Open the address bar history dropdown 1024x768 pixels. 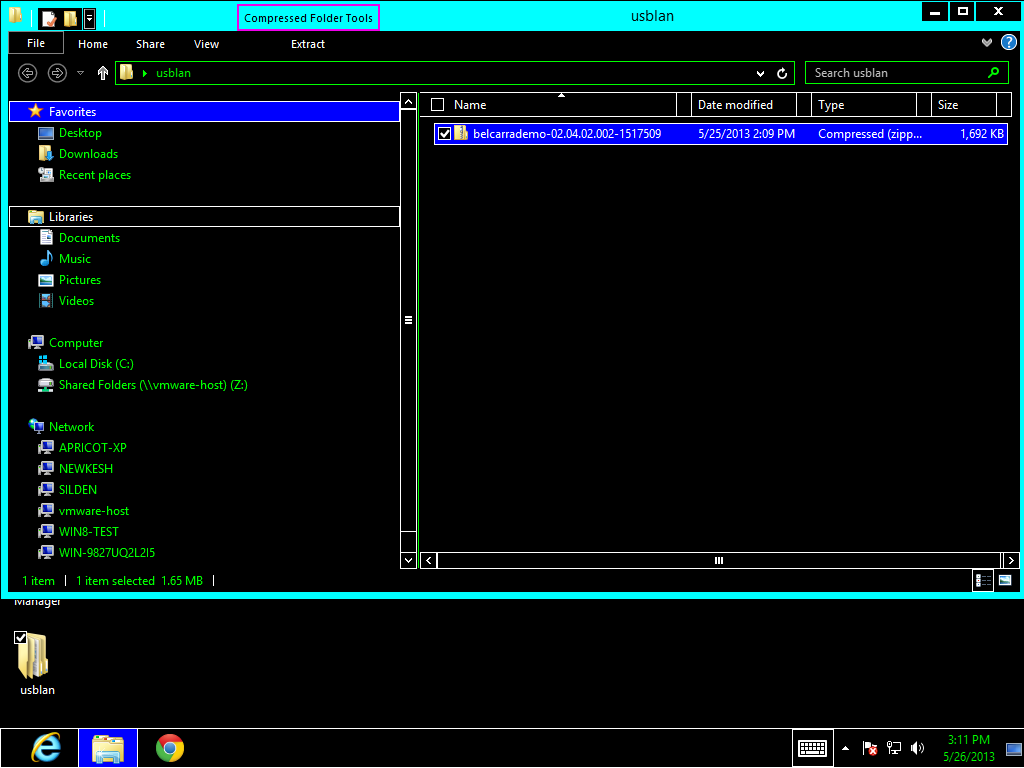[760, 73]
